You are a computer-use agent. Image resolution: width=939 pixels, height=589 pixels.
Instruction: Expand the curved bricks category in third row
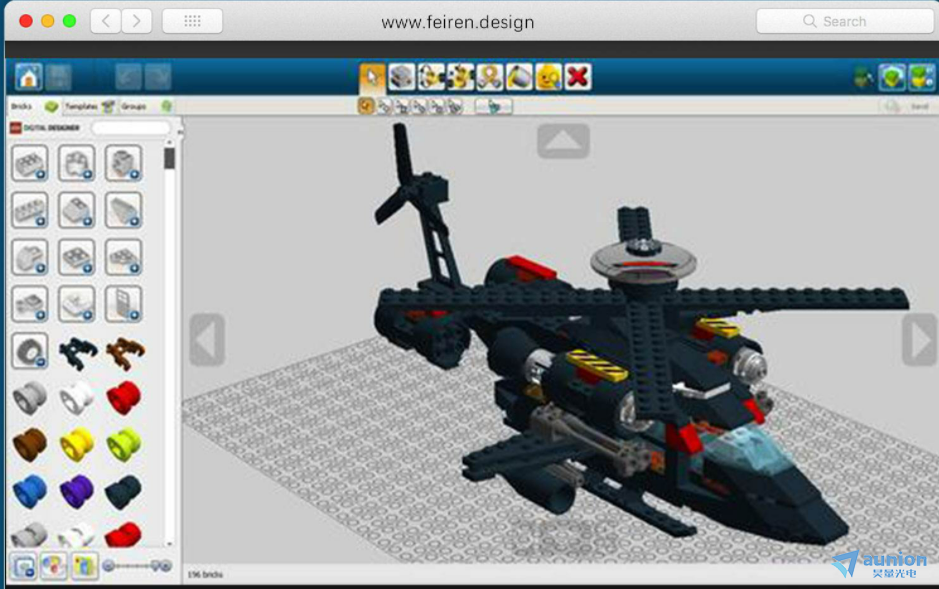(x=29, y=257)
